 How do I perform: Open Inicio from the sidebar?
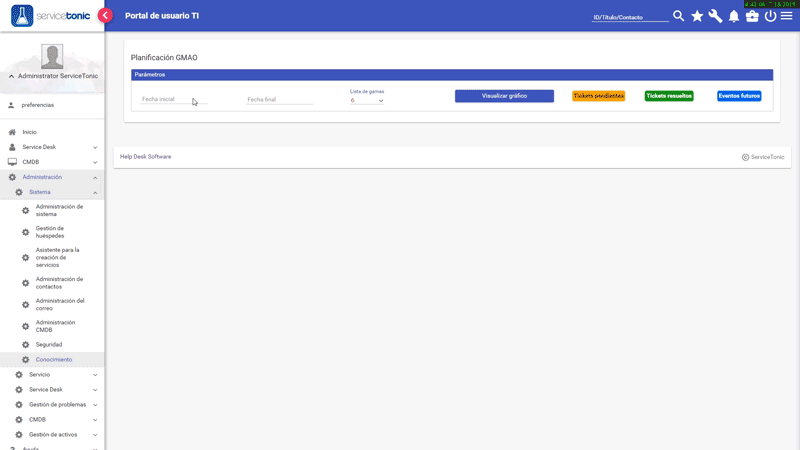coord(30,132)
